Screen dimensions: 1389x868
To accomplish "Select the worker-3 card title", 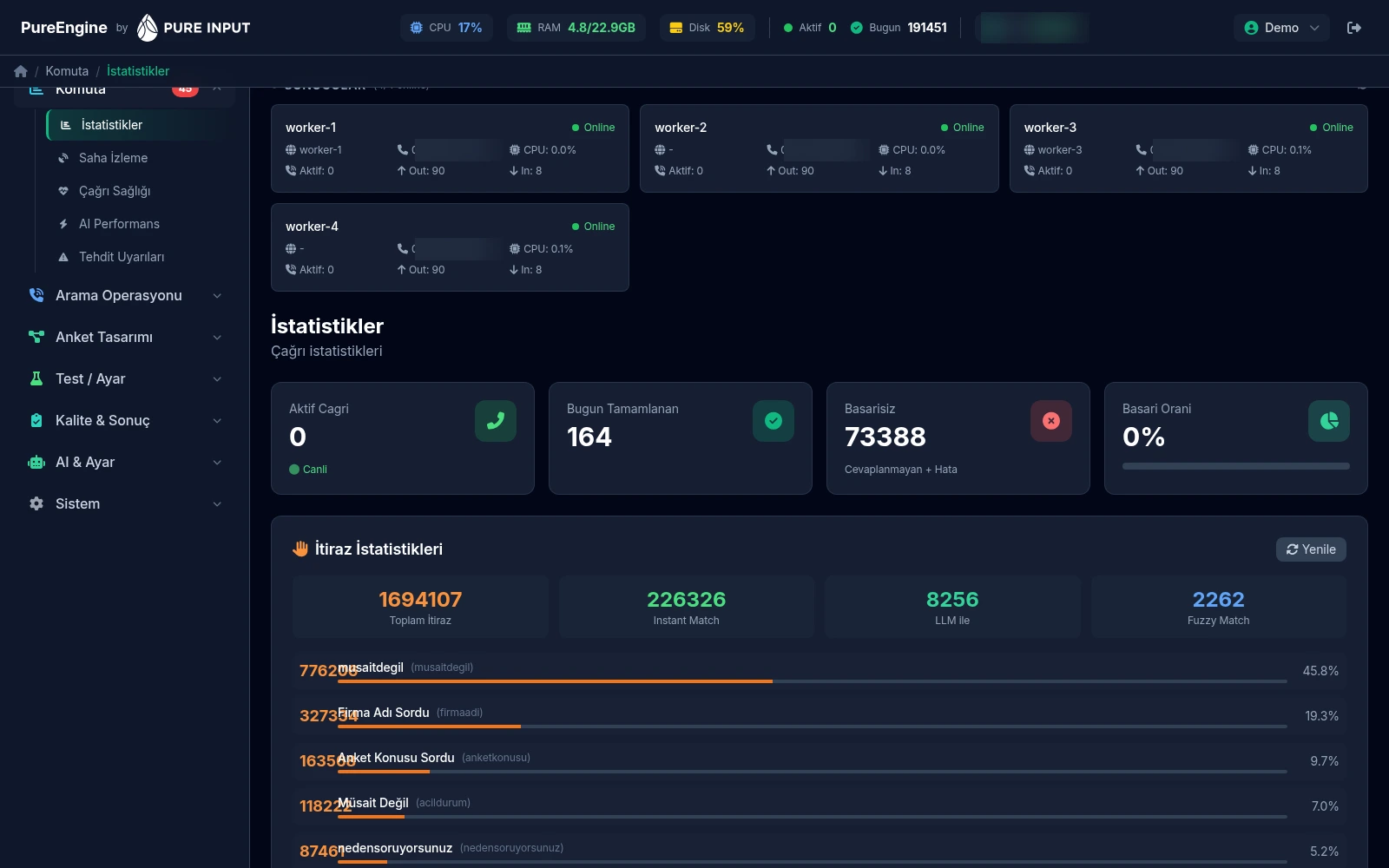I will point(1050,128).
